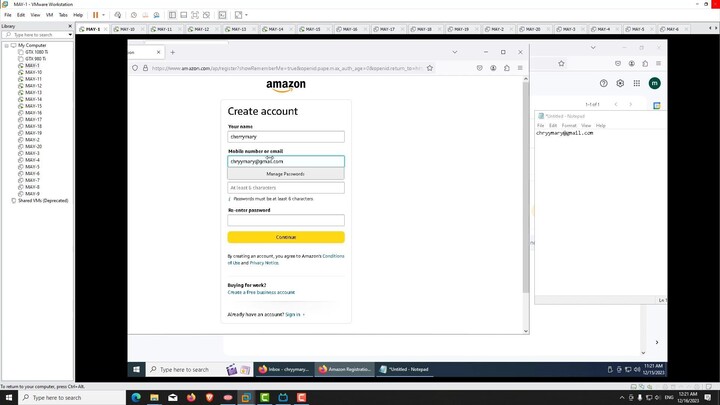
Task: Switch to the MAY-10 VM tab
Action: tap(127, 29)
